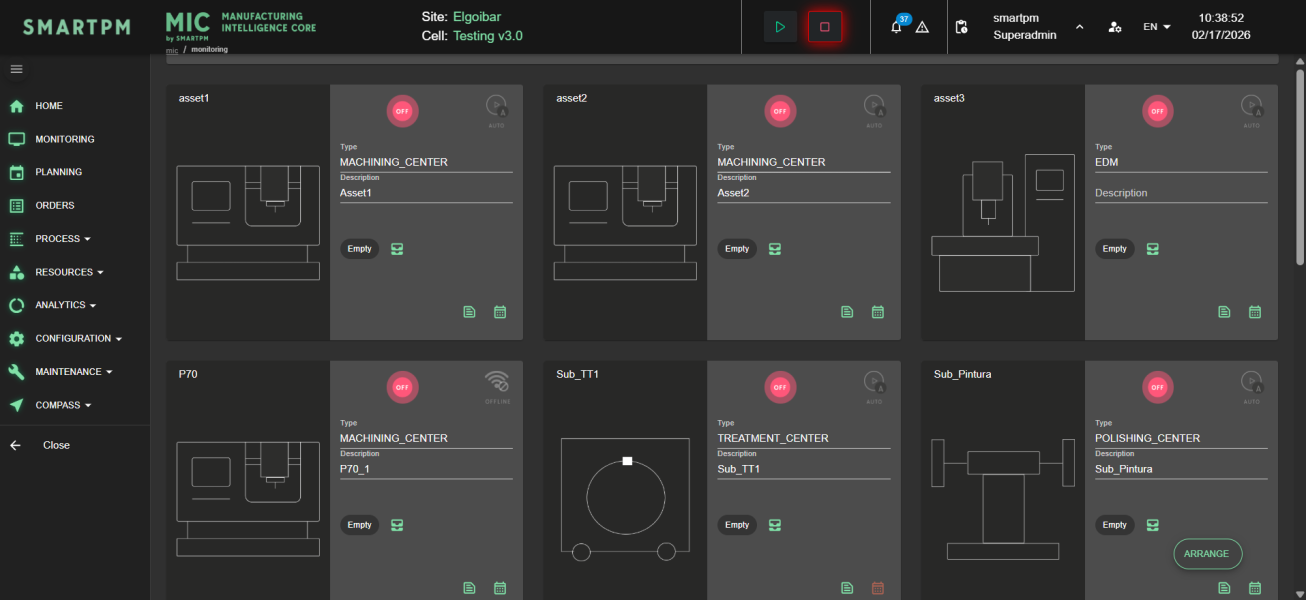The image size is (1306, 600).
Task: Expand the PROCESS menu in sidebar
Action: click(63, 239)
